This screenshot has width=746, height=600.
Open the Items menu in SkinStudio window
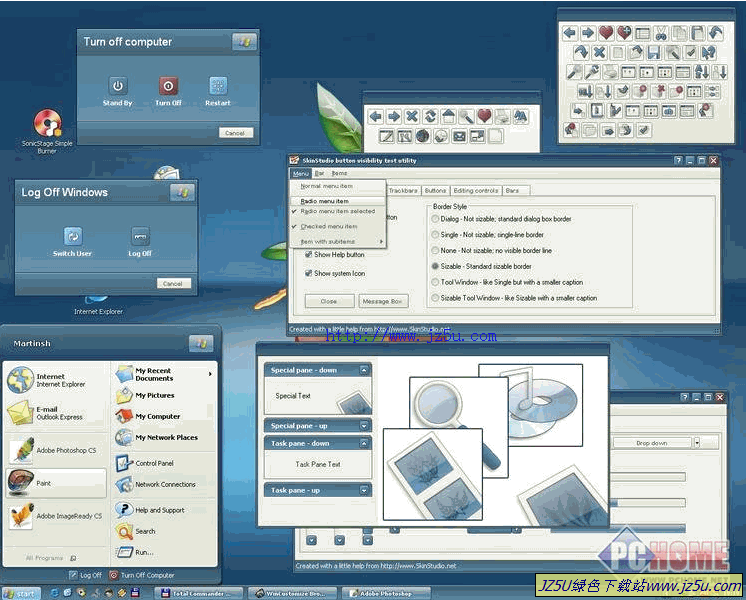click(x=339, y=173)
